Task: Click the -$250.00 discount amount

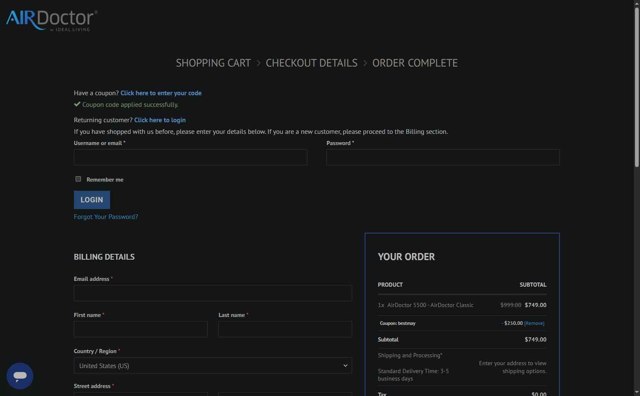Action: [512, 323]
